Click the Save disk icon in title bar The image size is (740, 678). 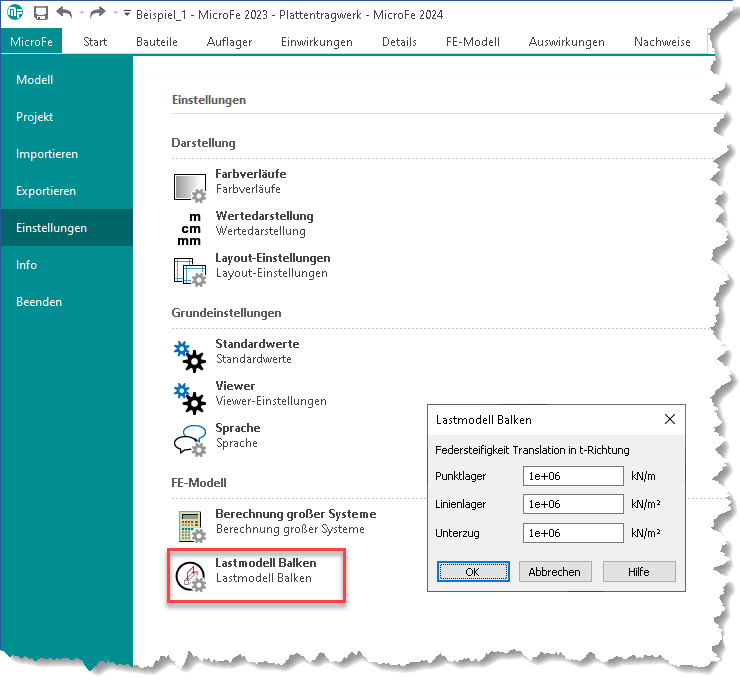click(x=41, y=13)
